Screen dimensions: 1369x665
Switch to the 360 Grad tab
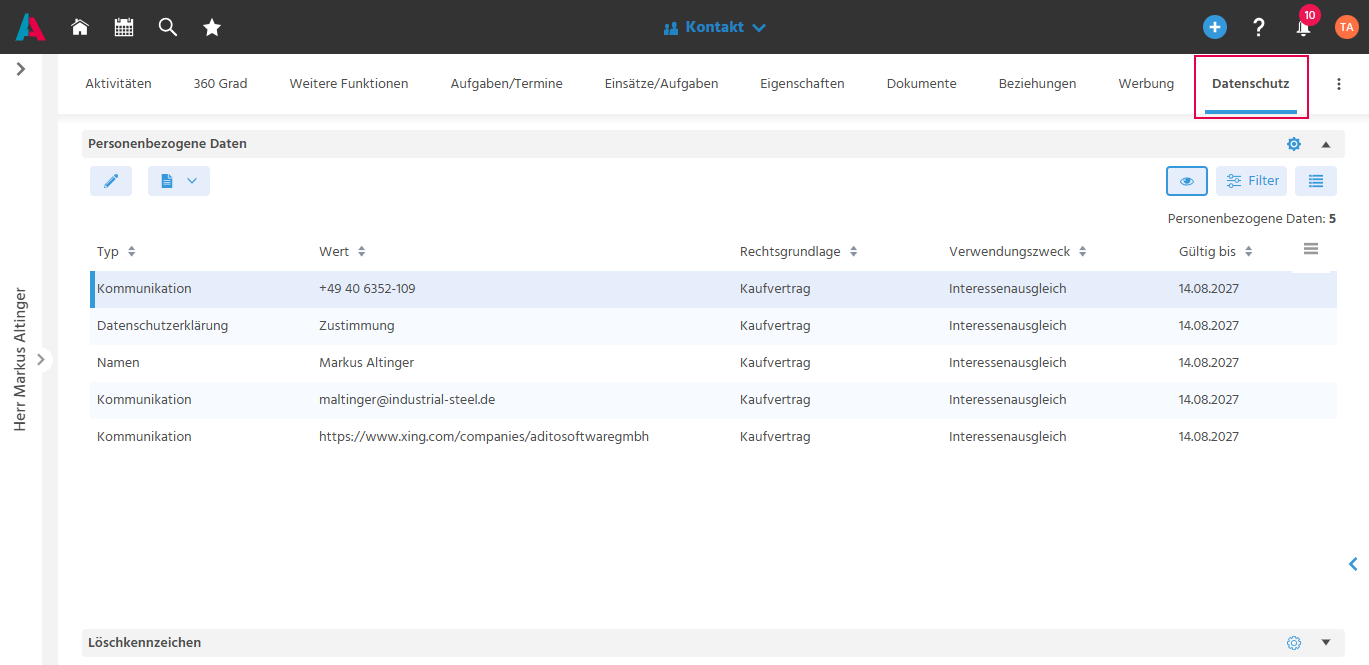coord(220,84)
